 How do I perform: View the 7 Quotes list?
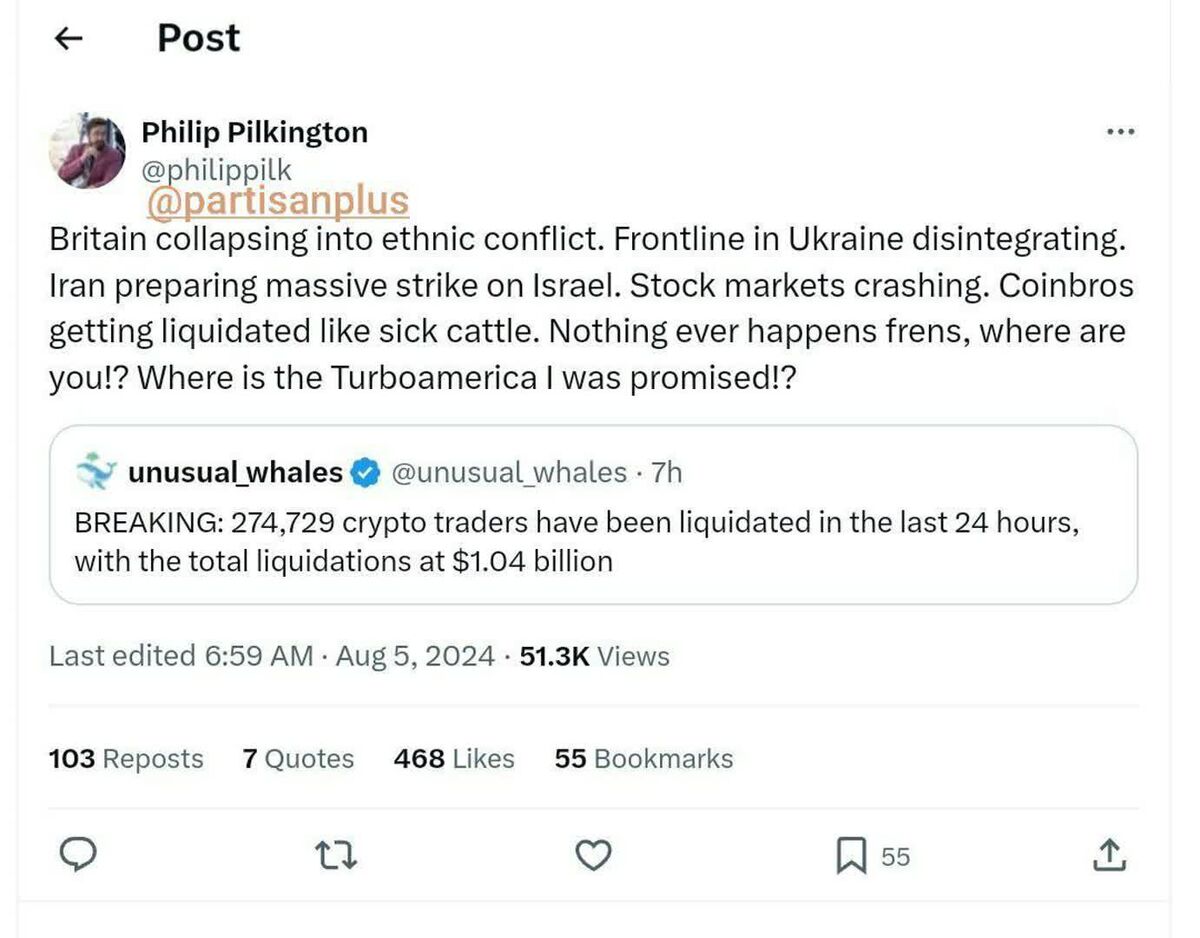point(298,759)
